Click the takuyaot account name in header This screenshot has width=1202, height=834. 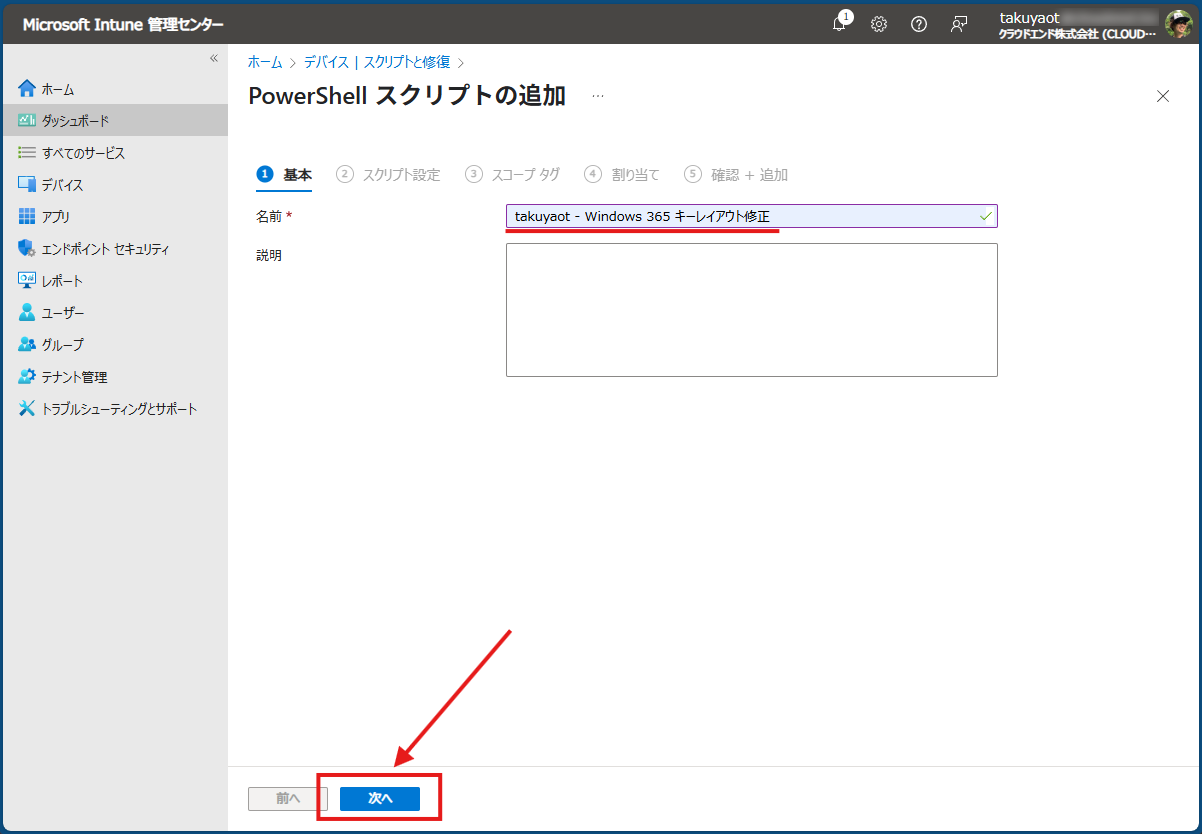pos(1029,18)
